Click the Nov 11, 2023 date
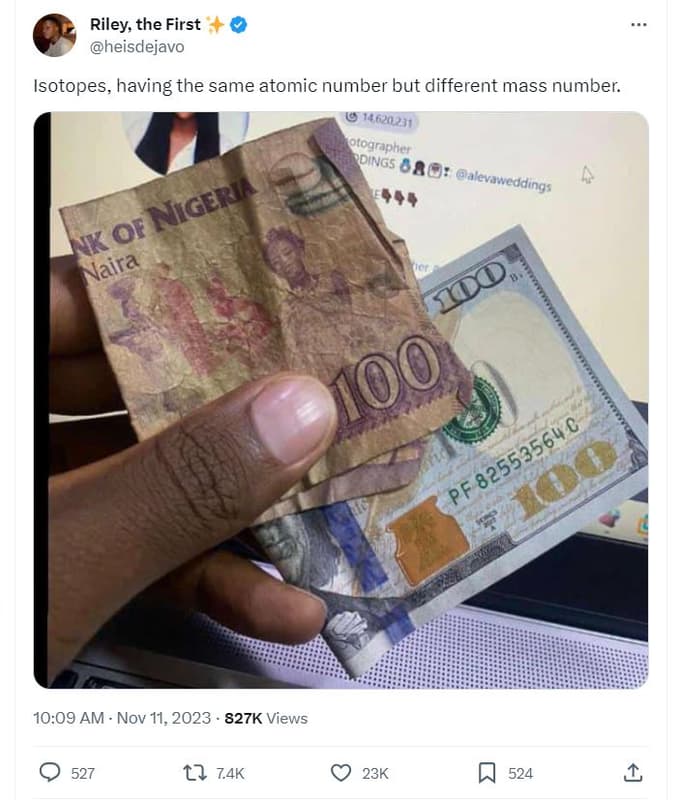678x800 pixels. coord(164,718)
